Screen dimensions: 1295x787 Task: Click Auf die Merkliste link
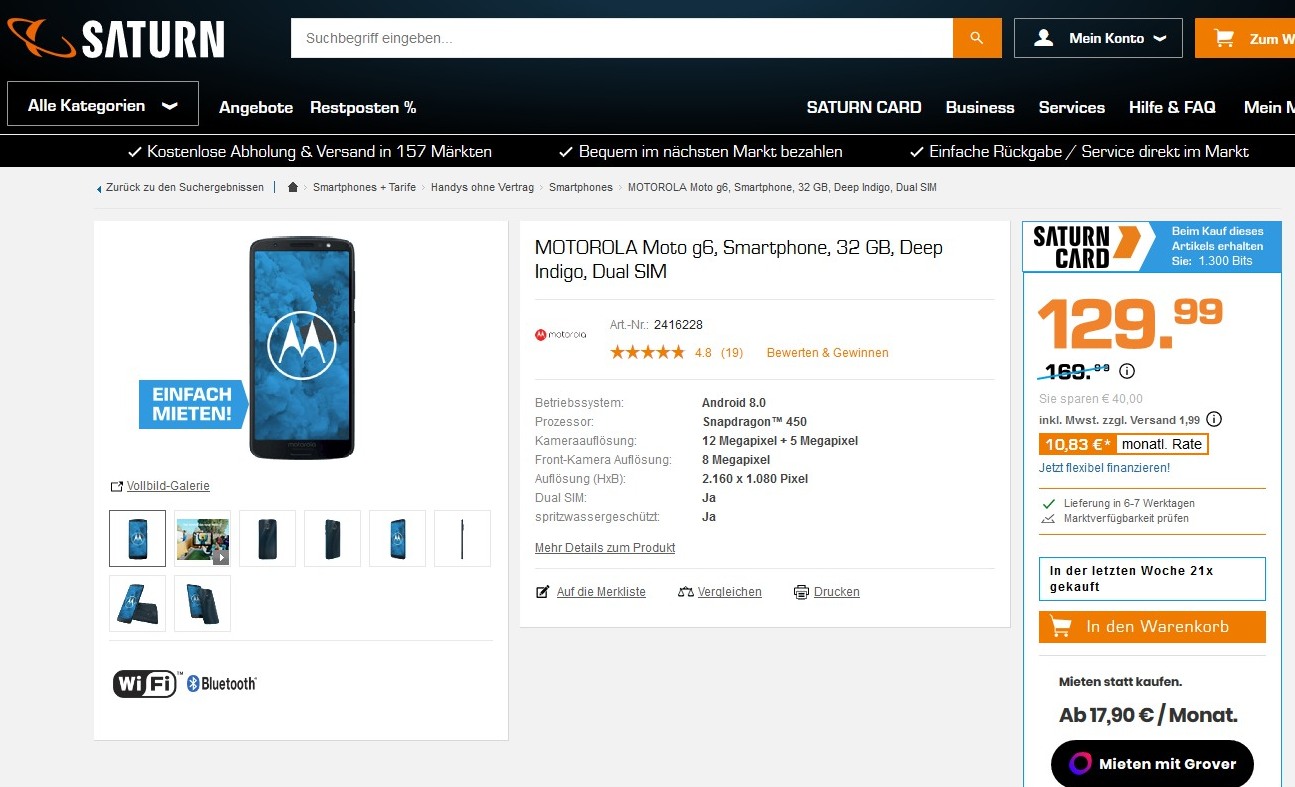pos(601,592)
